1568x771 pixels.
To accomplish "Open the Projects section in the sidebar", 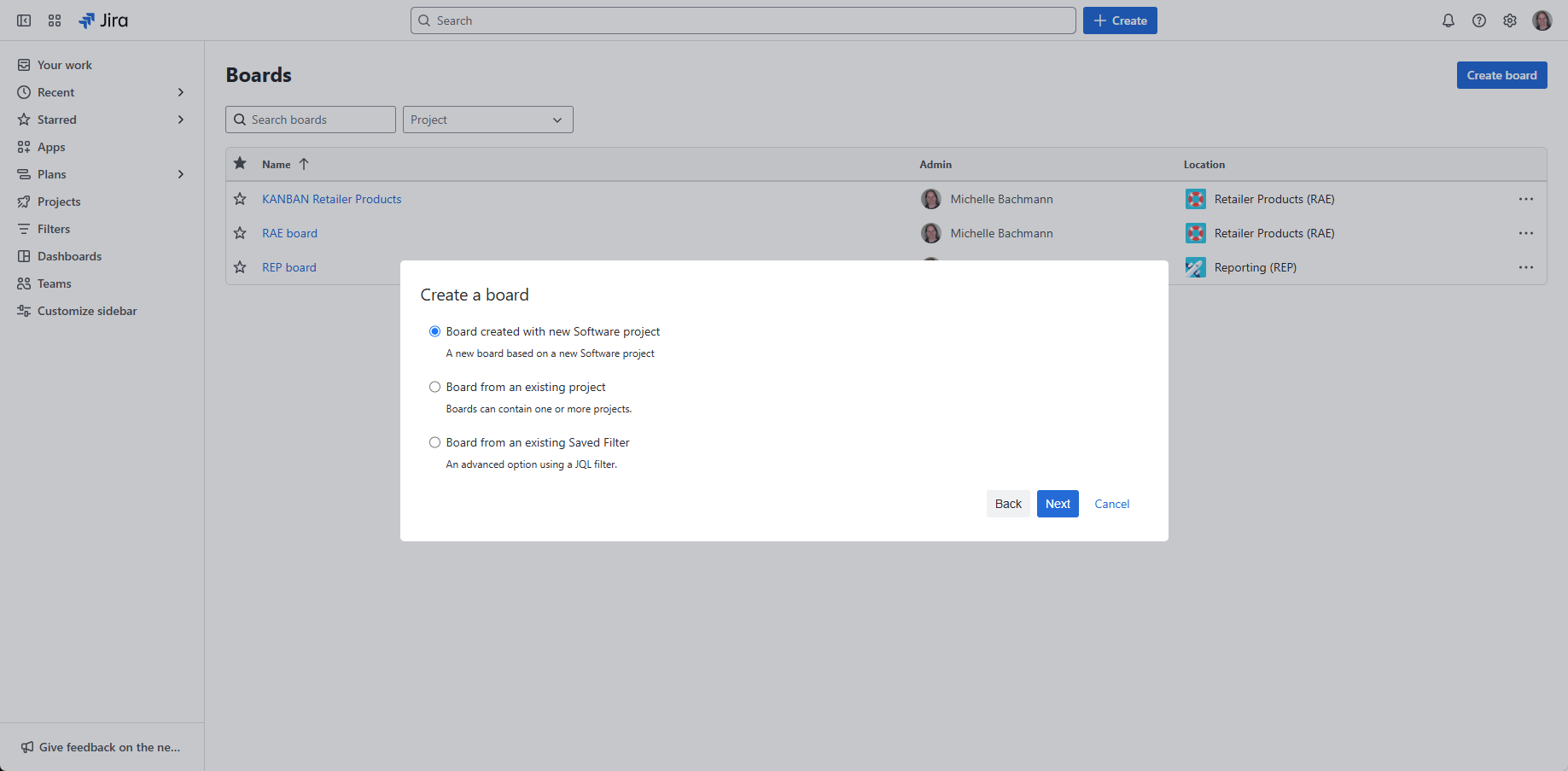I will tap(58, 201).
